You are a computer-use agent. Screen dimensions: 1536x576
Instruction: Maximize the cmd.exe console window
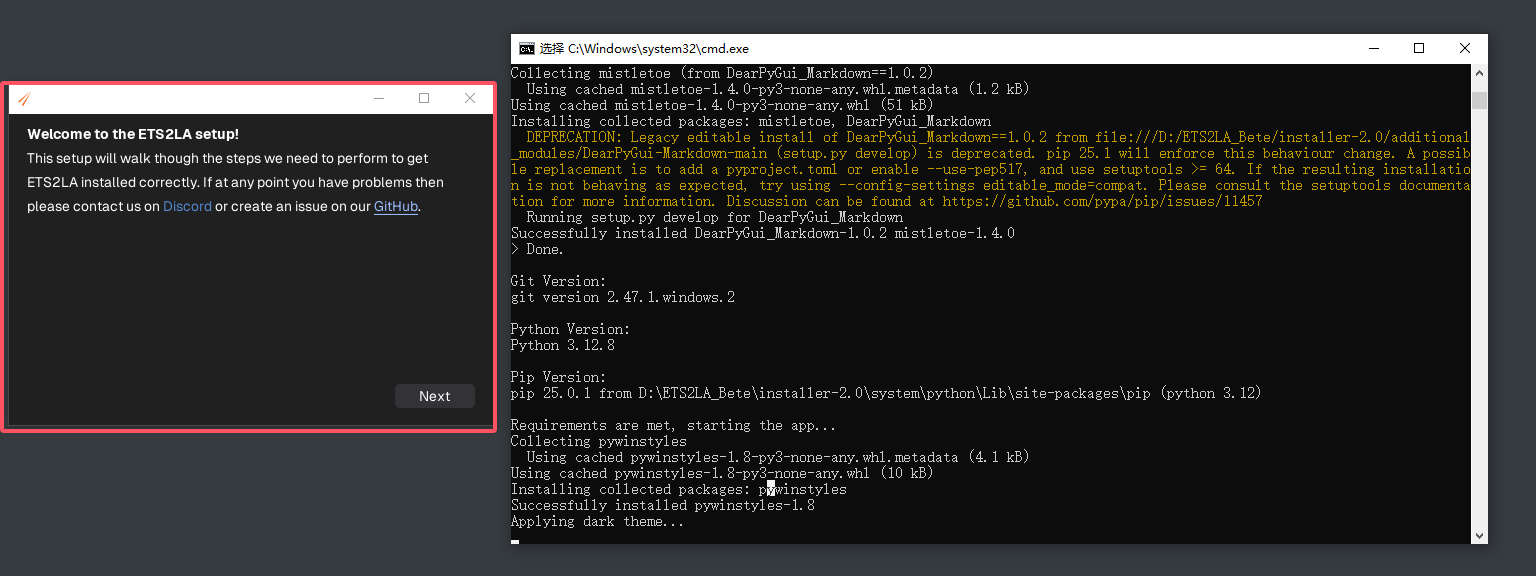(1419, 48)
